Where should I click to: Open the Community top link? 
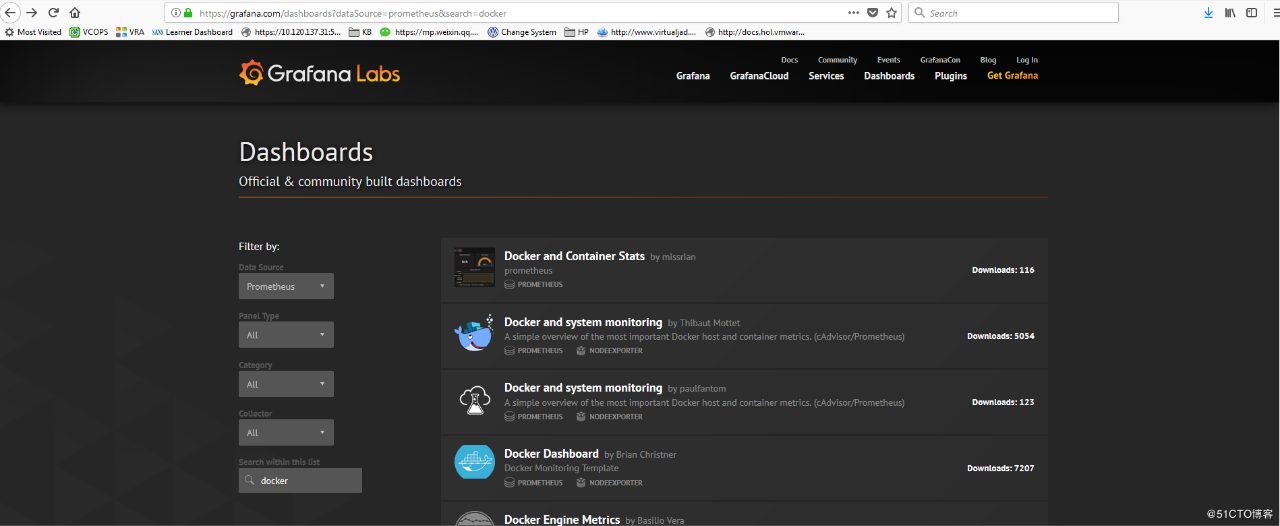(x=837, y=60)
